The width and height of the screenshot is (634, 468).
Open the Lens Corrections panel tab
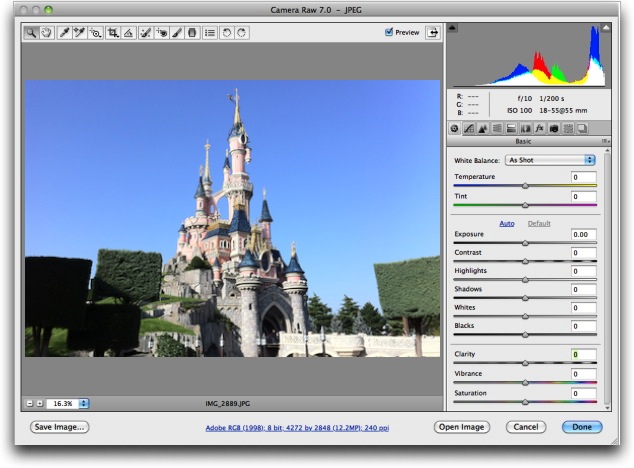525,129
